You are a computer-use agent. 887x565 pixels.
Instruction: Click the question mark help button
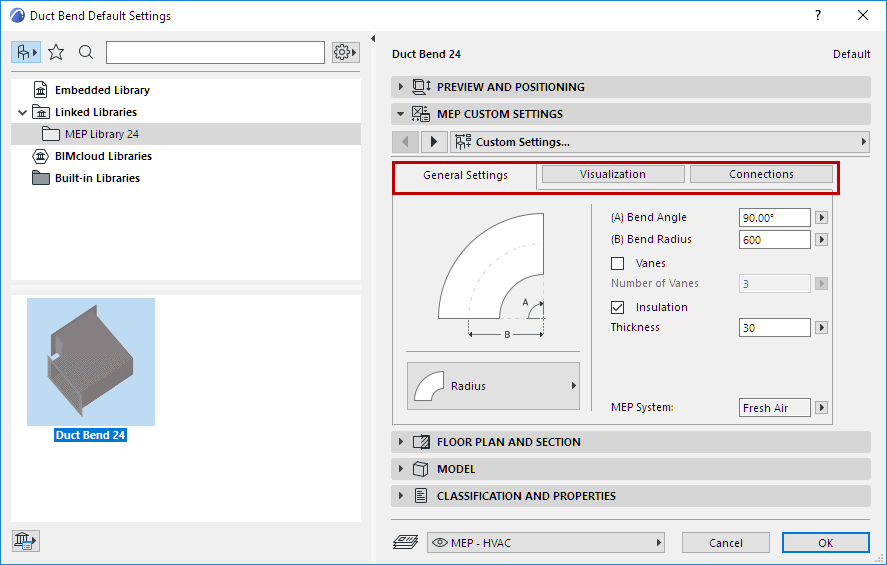[818, 15]
